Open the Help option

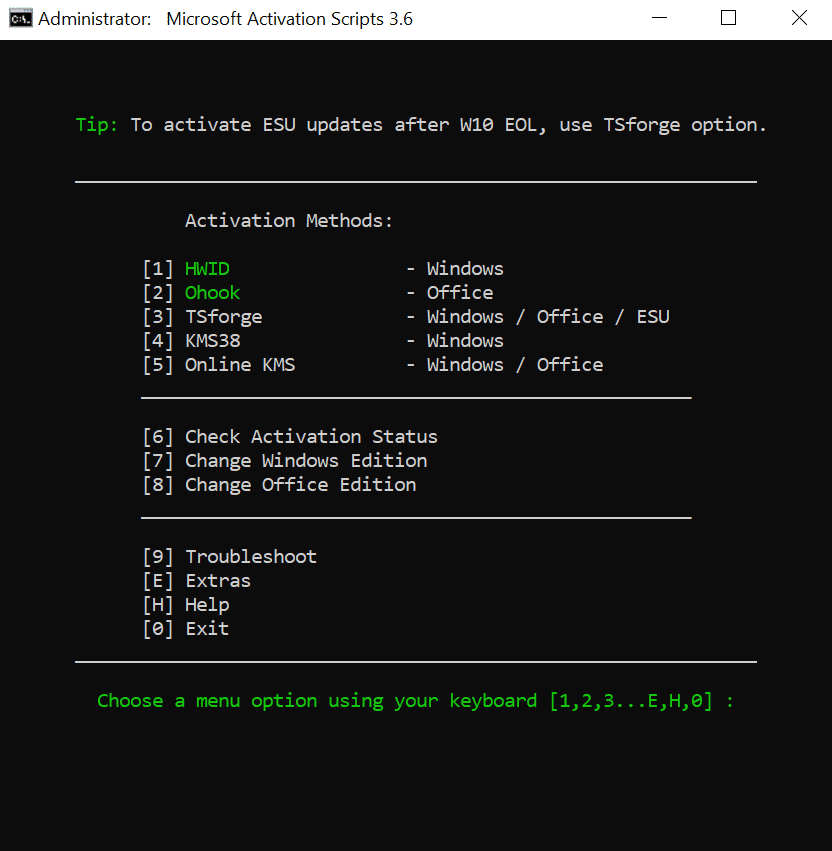(206, 604)
